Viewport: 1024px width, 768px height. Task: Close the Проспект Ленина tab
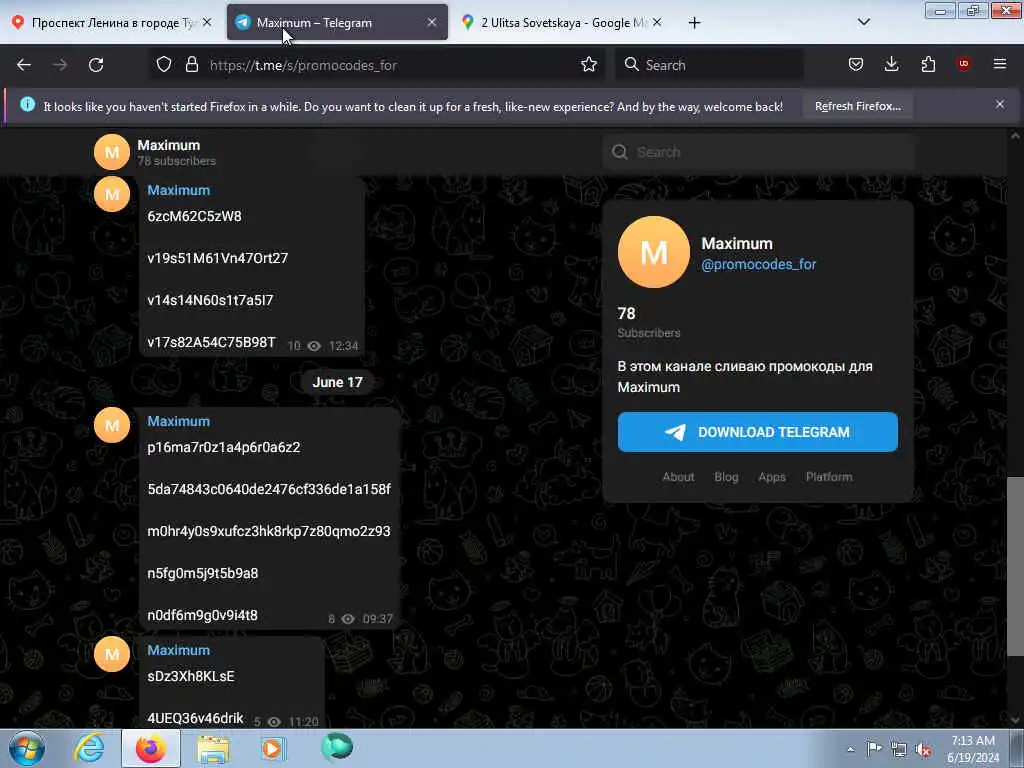click(207, 22)
